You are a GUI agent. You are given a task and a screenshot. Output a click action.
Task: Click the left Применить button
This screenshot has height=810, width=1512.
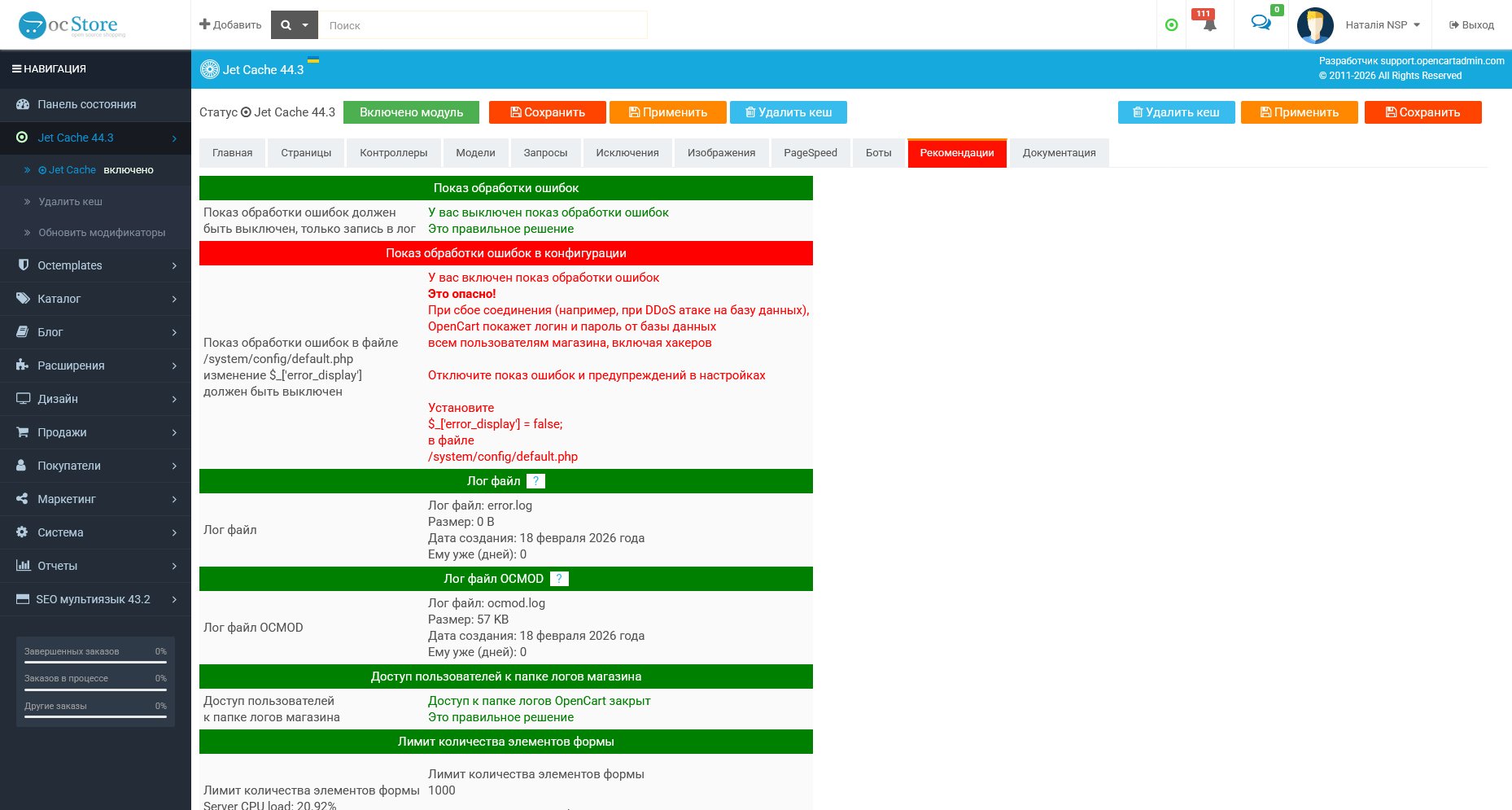668,112
